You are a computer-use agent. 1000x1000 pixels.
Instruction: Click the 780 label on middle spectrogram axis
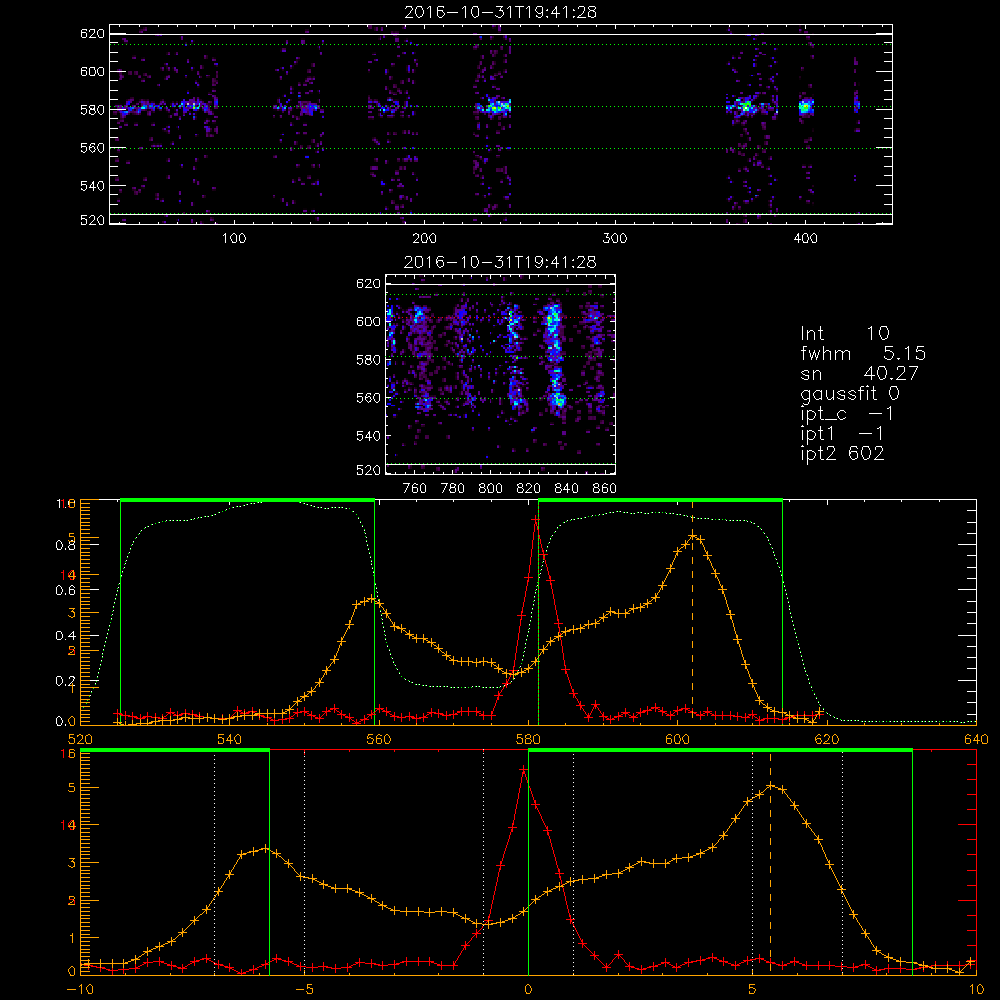pos(453,489)
